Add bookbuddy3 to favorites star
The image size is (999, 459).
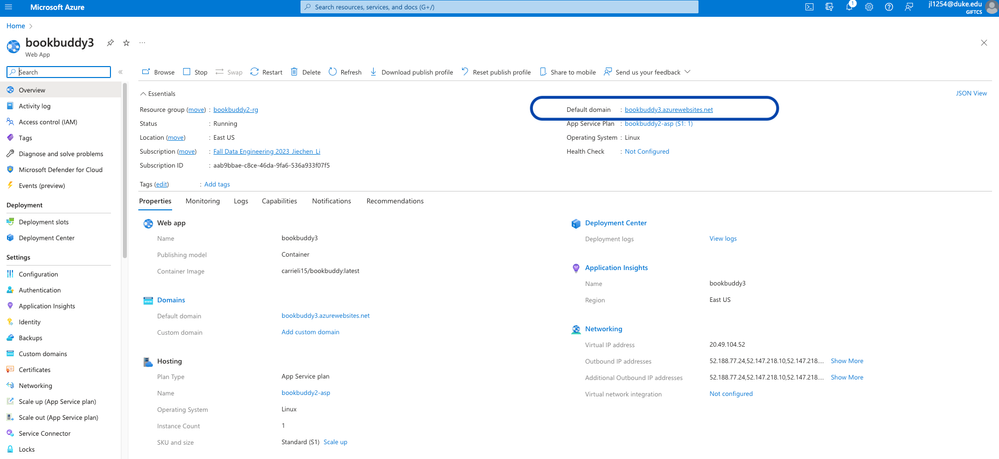click(126, 43)
